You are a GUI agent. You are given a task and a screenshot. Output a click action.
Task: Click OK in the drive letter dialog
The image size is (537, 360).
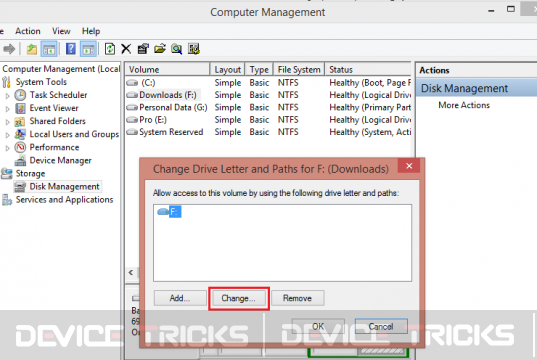coord(318,326)
